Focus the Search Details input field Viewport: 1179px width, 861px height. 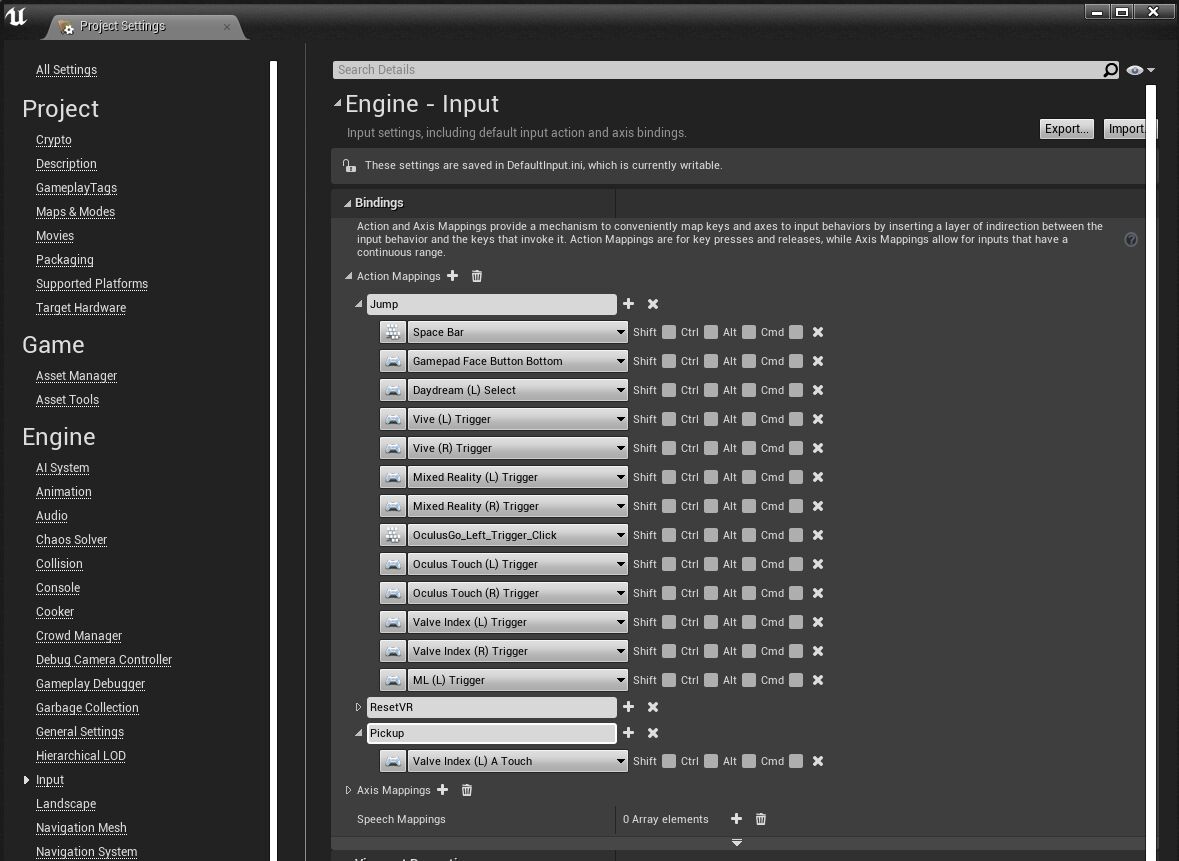point(715,70)
